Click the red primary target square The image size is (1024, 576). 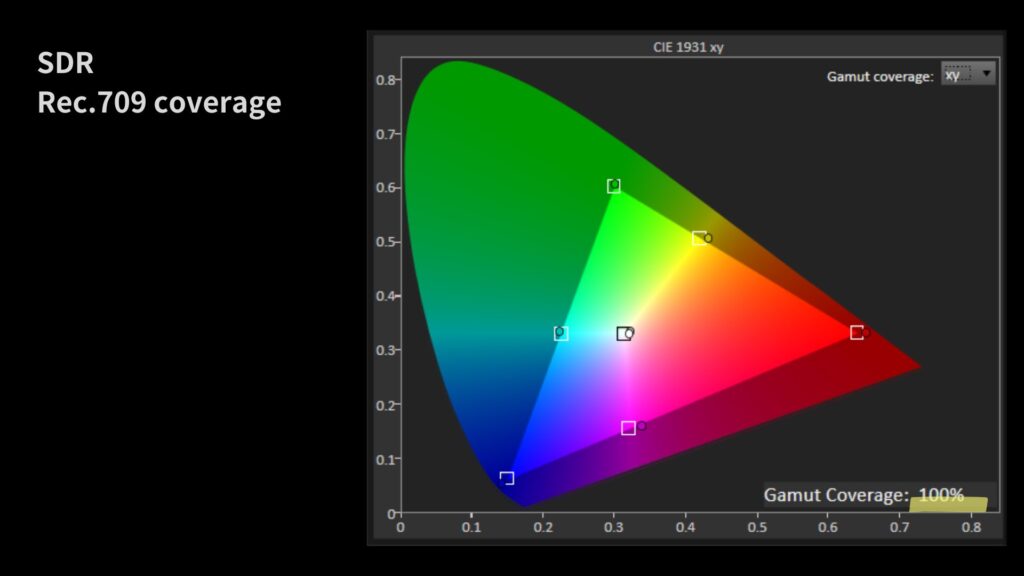point(857,332)
